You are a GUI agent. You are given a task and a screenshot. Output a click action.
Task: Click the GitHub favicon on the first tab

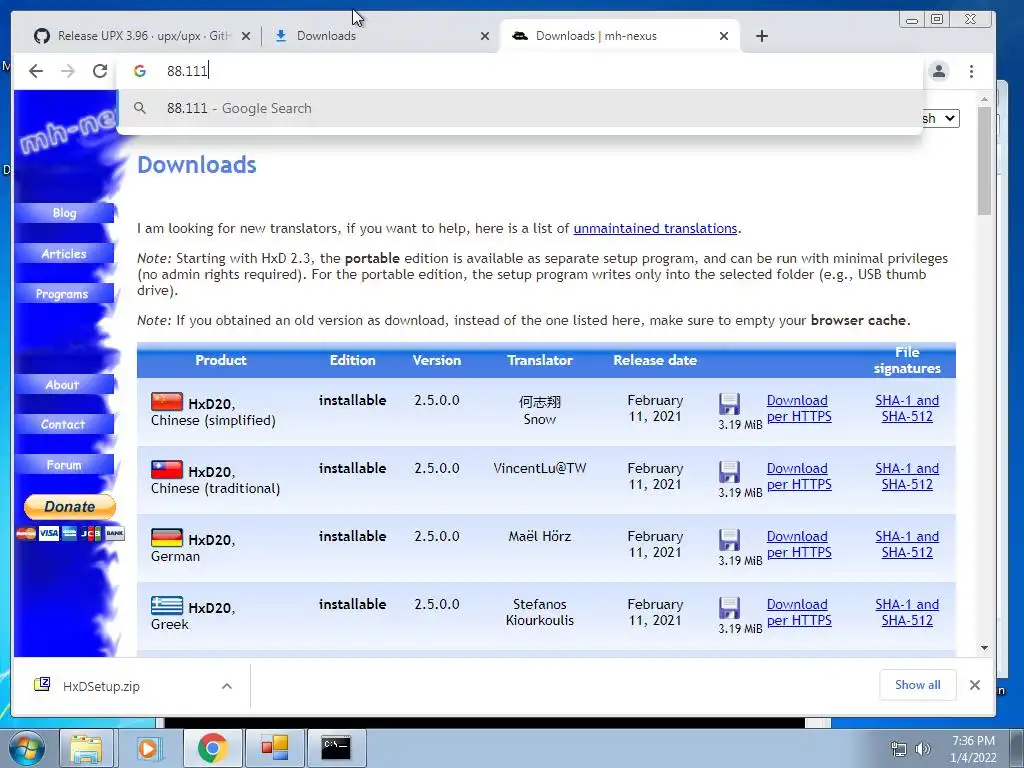(42, 36)
